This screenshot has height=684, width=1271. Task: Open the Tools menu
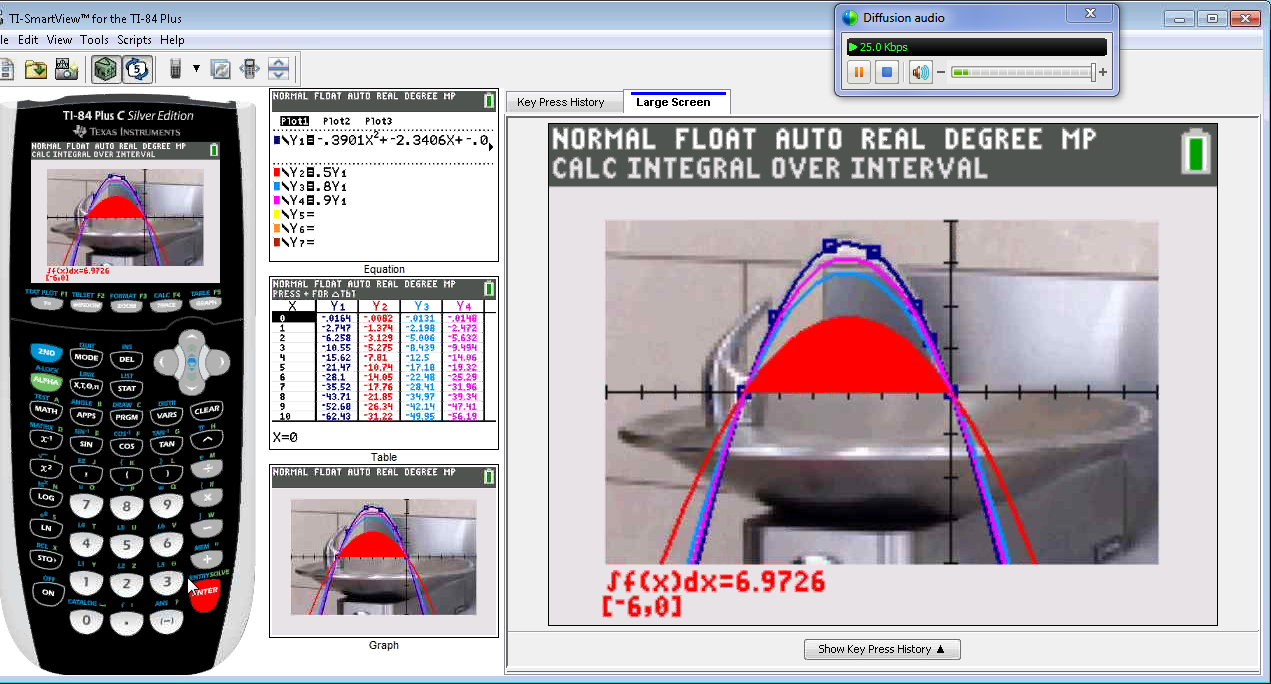tap(95, 40)
